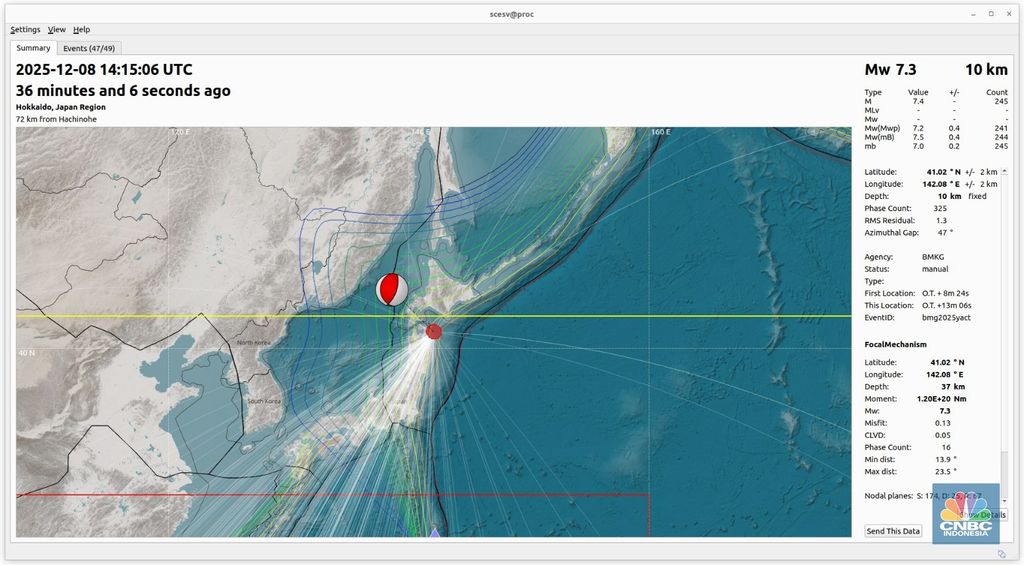Close the scesv@proc window

[1008, 13]
